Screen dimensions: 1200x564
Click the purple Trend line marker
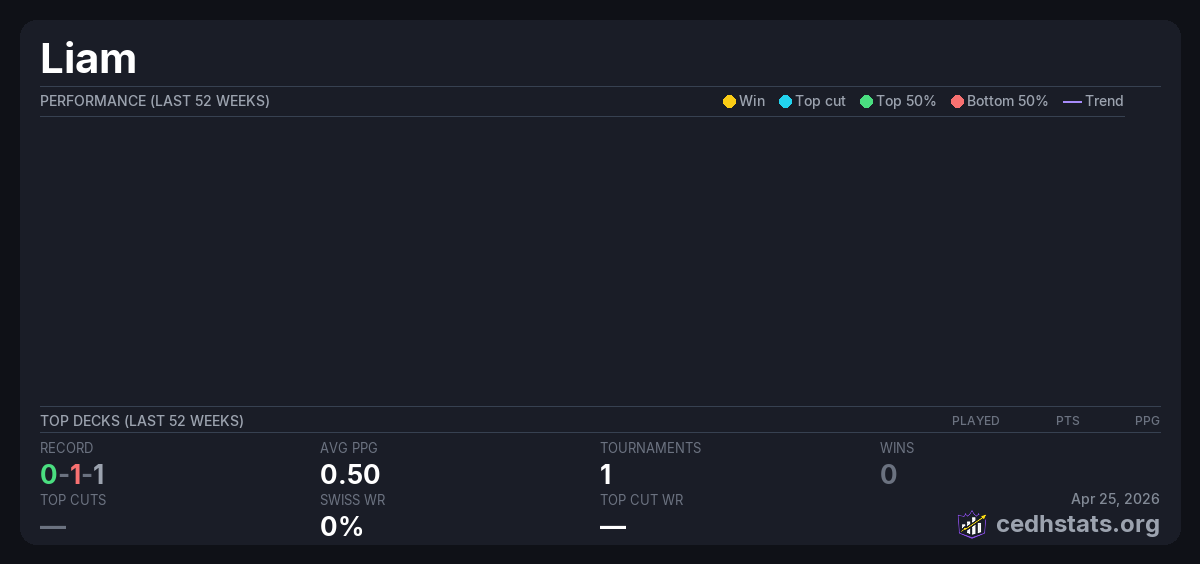[1072, 101]
